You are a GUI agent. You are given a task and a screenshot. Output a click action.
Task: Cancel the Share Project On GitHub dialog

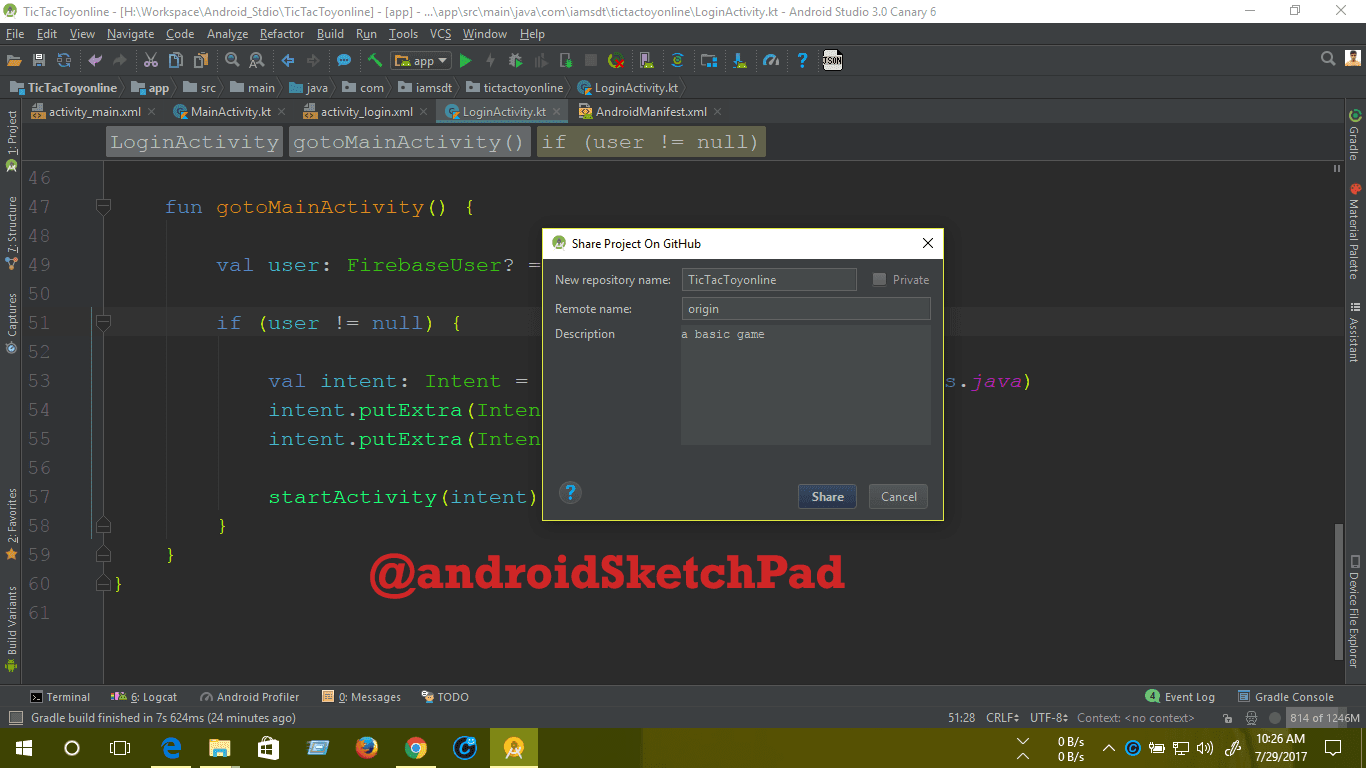tap(897, 496)
